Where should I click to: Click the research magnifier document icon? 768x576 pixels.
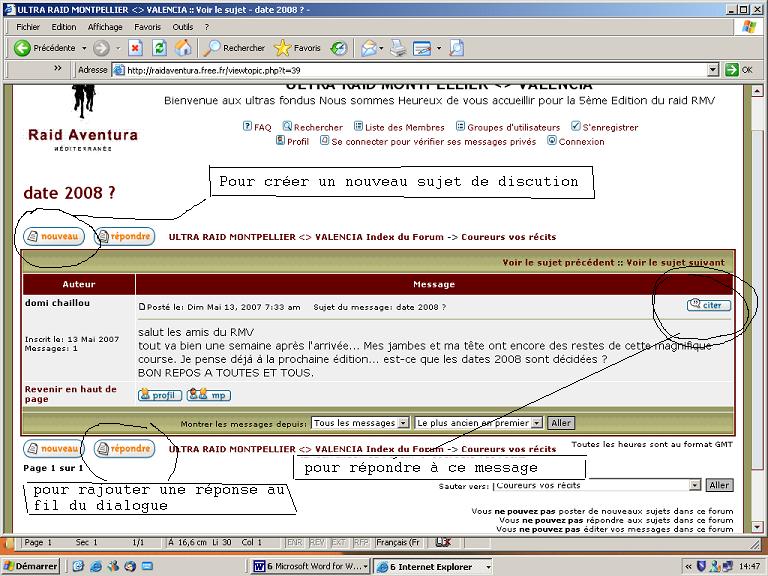click(x=456, y=48)
